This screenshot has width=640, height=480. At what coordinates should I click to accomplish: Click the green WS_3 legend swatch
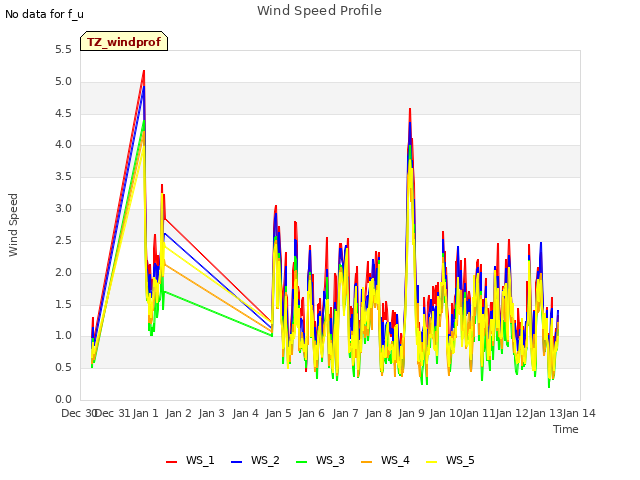pyautogui.click(x=301, y=462)
